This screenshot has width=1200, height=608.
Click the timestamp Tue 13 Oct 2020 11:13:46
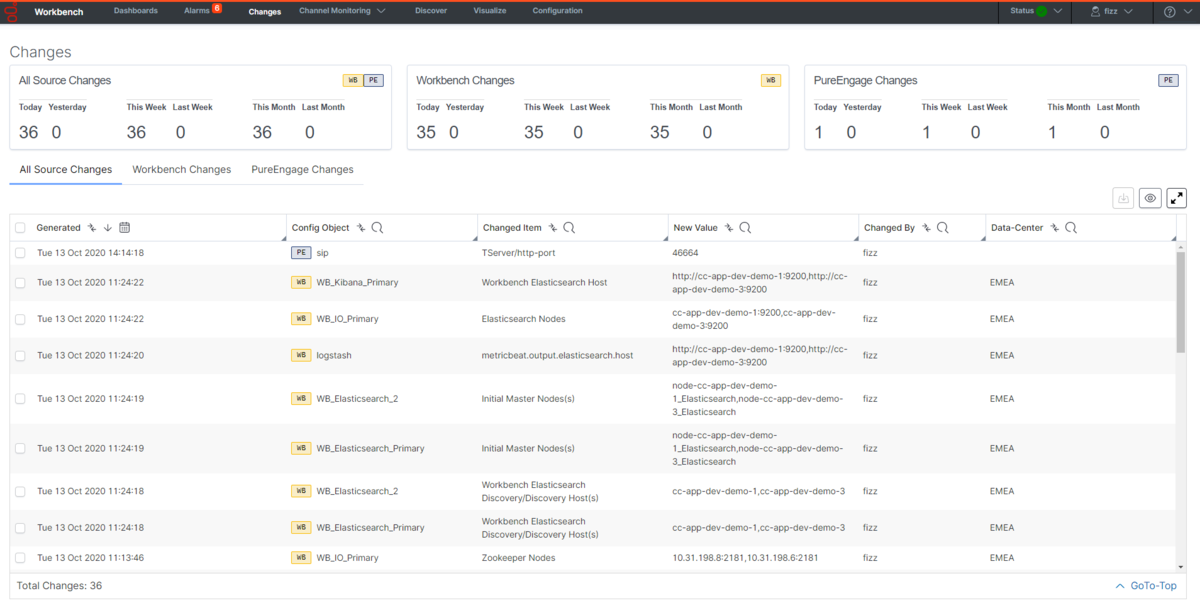[x=91, y=558]
